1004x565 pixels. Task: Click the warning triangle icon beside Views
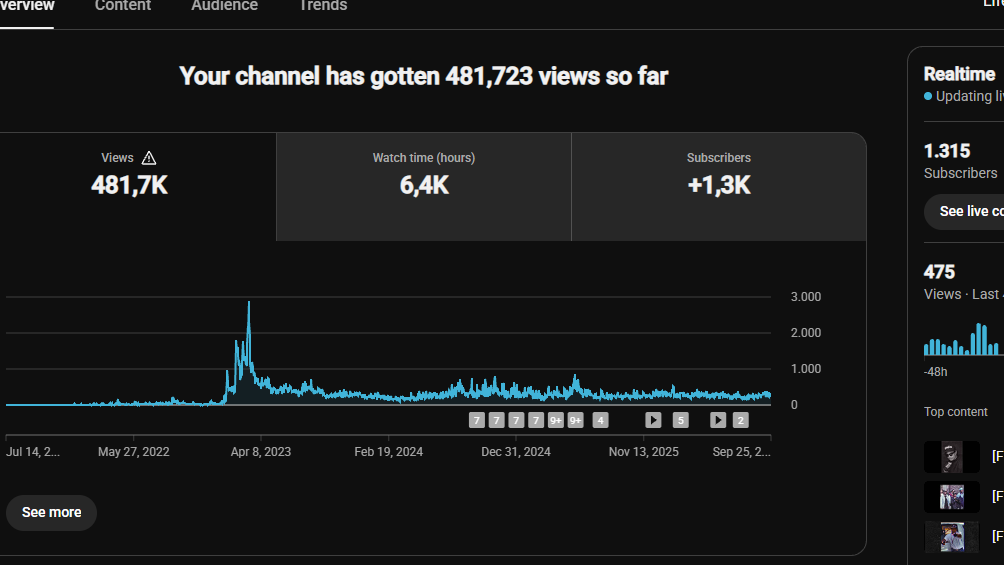point(149,158)
